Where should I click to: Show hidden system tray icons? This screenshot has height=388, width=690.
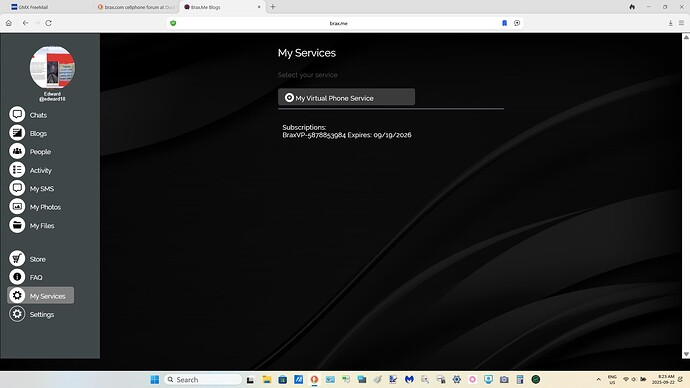pos(598,379)
